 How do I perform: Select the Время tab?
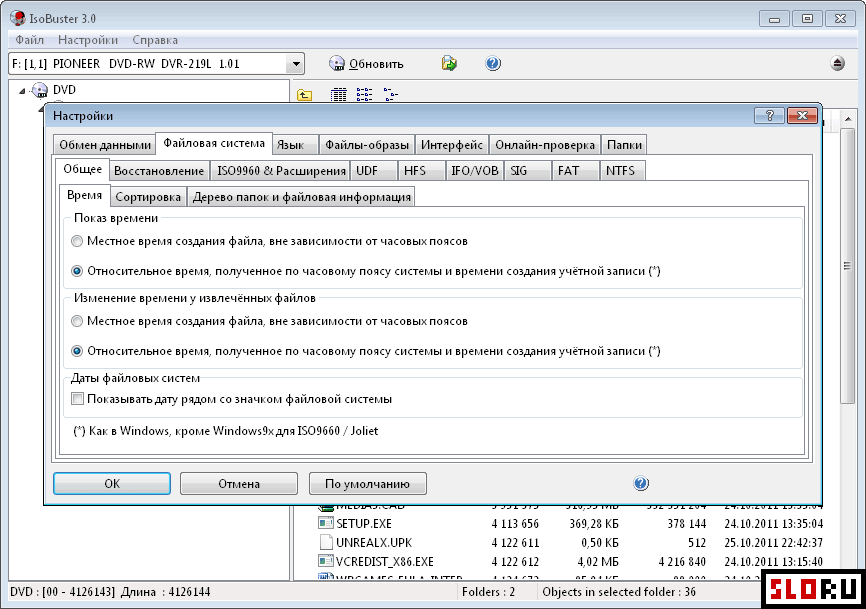pyautogui.click(x=85, y=195)
